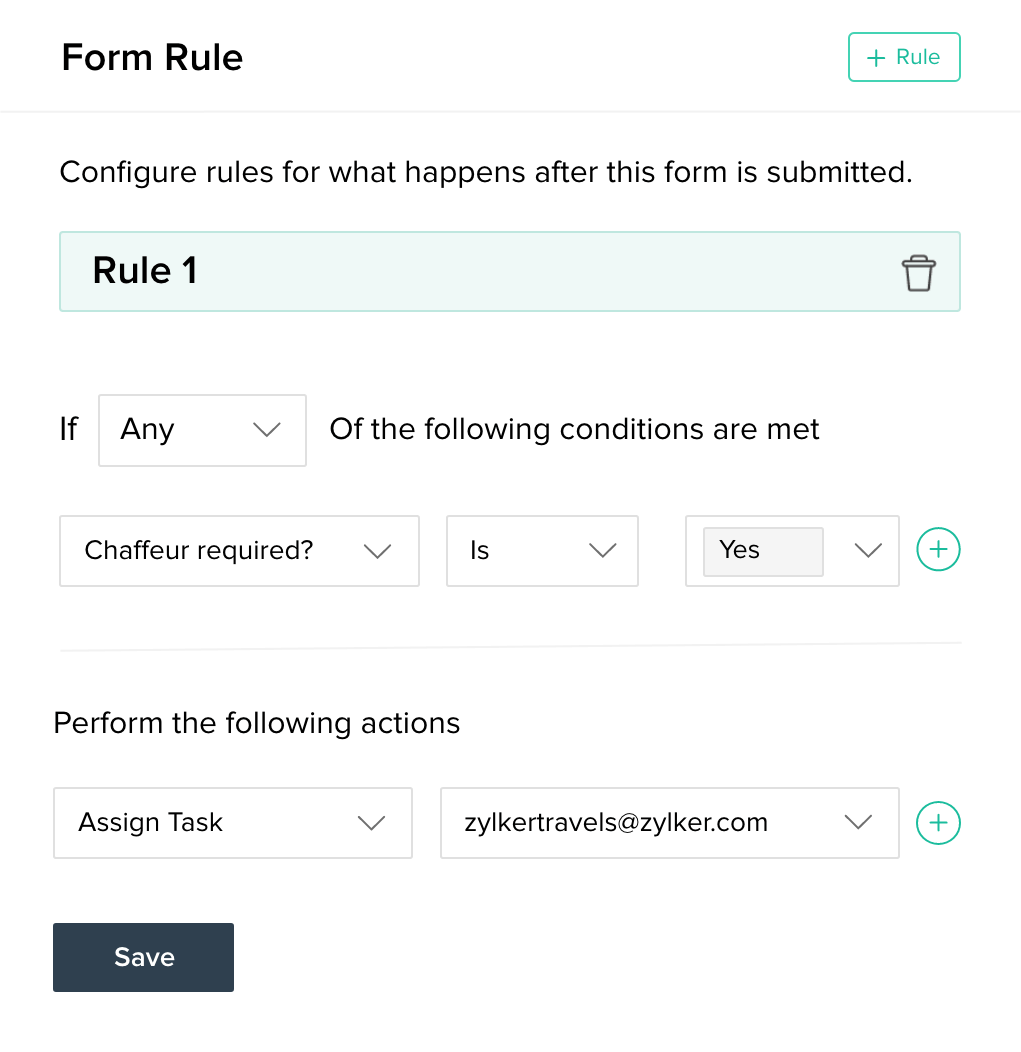Delete Rule 1 using the trash icon
The height and width of the screenshot is (1052, 1021).
click(918, 273)
